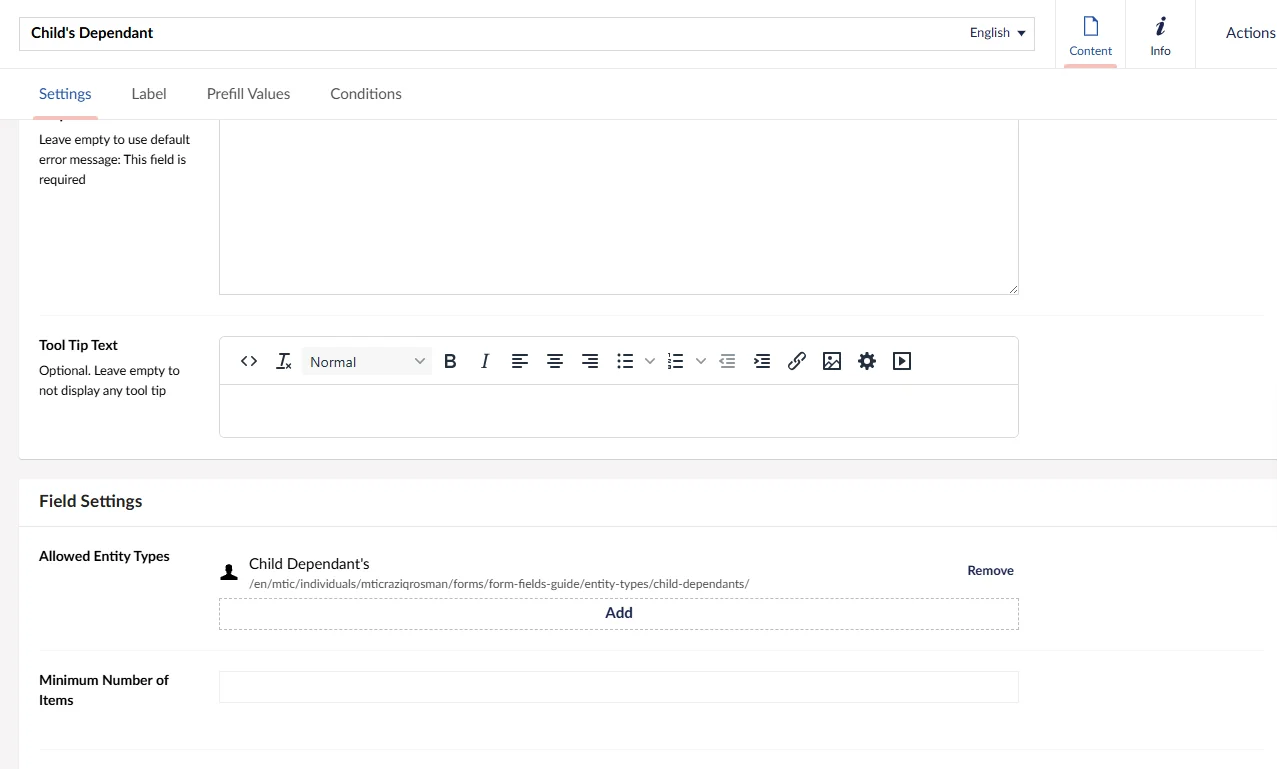
Task: Expand the bullet list style options arrow
Action: [650, 361]
